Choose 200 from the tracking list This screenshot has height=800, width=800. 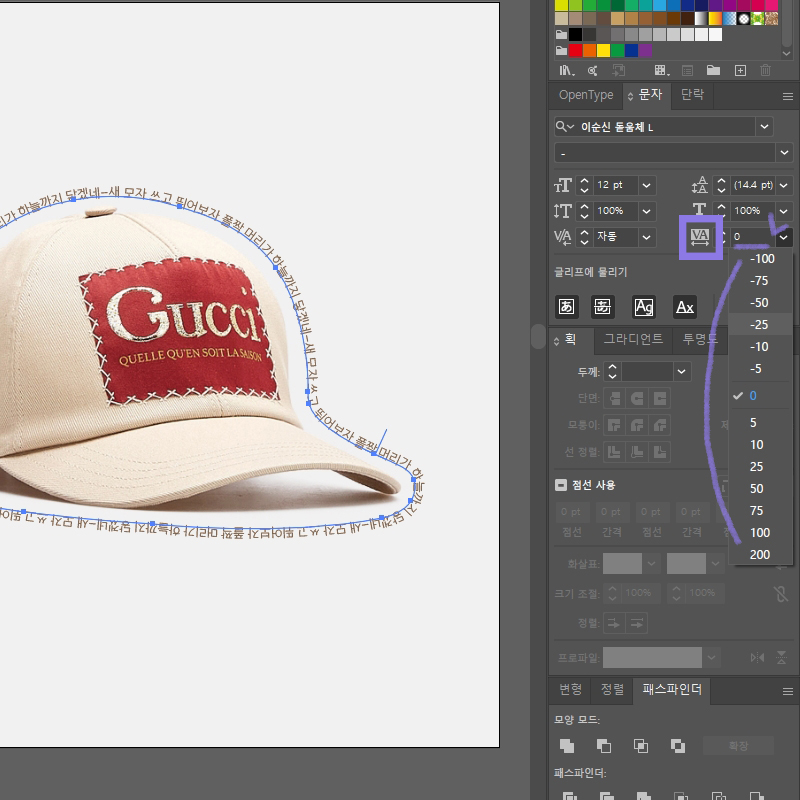[761, 555]
